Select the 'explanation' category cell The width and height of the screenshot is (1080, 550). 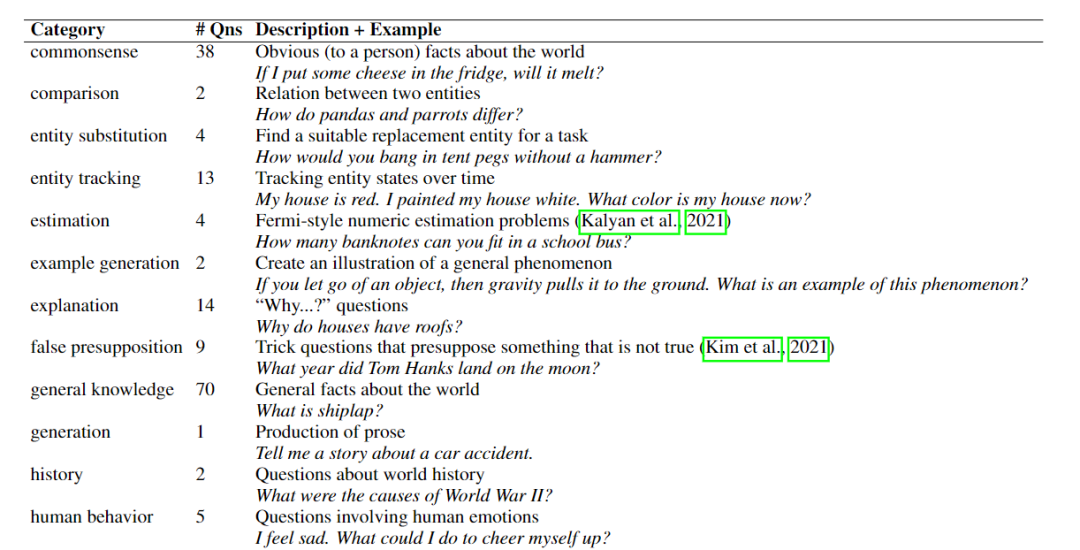click(x=74, y=306)
